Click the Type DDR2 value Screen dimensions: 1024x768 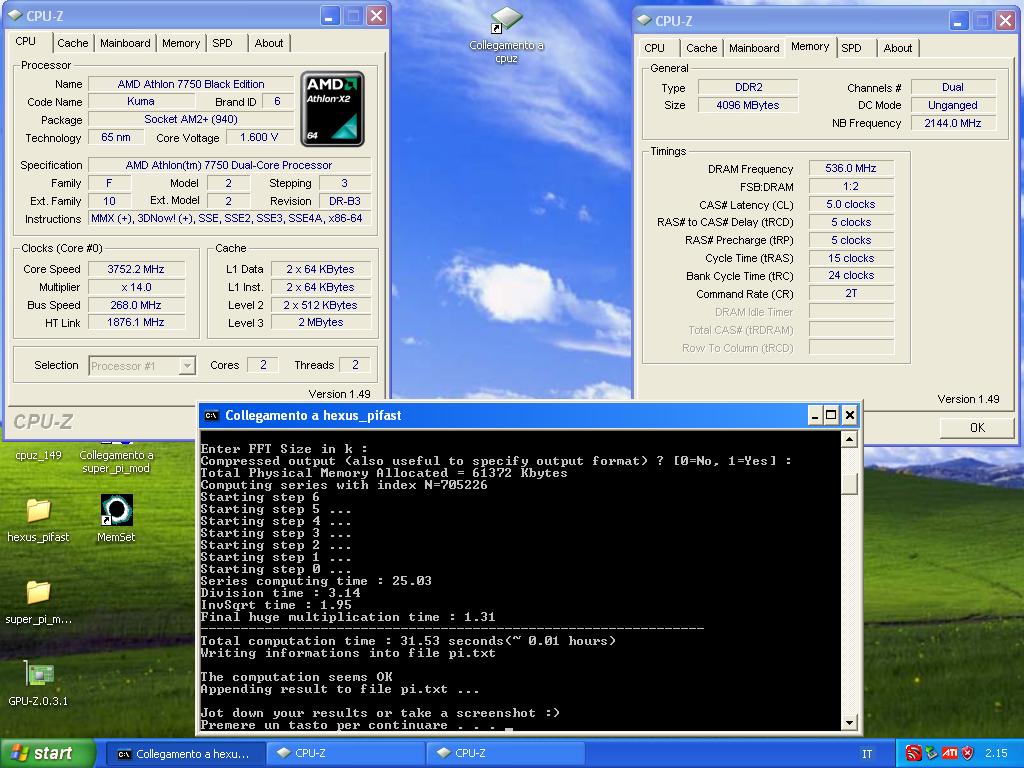tap(748, 87)
